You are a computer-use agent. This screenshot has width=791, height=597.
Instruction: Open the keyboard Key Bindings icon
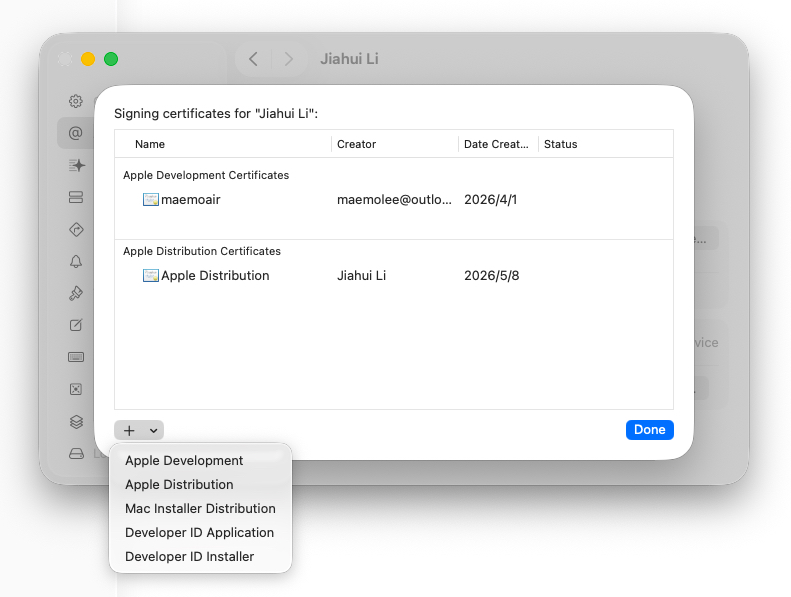point(76,357)
